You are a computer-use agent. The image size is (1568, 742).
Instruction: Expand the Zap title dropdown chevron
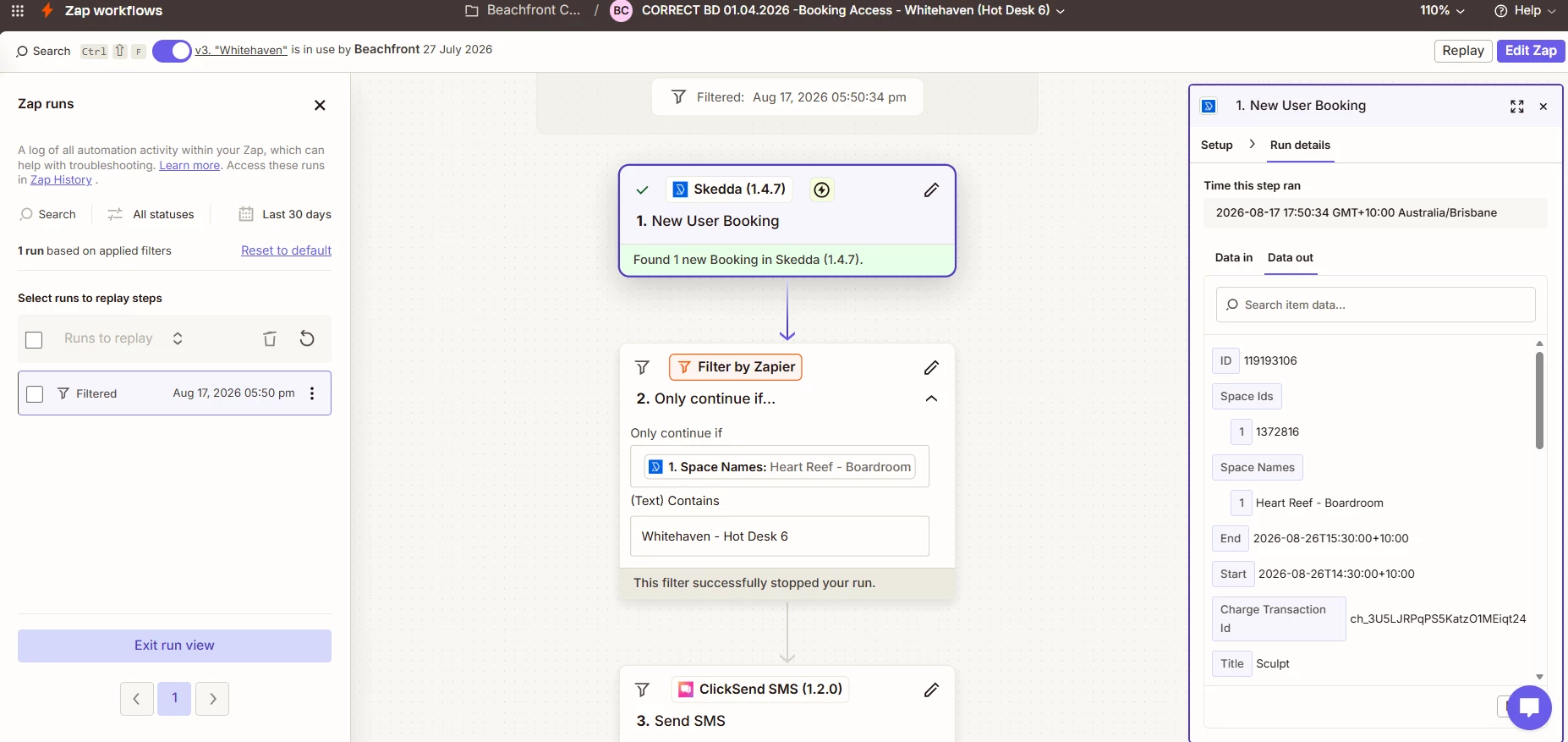pyautogui.click(x=1061, y=11)
